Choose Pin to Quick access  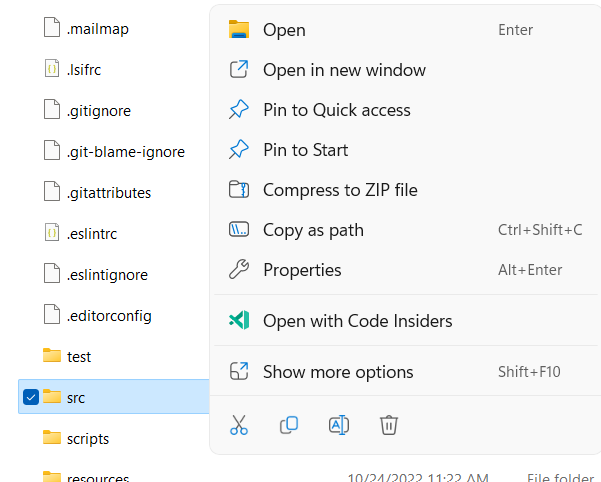336,110
